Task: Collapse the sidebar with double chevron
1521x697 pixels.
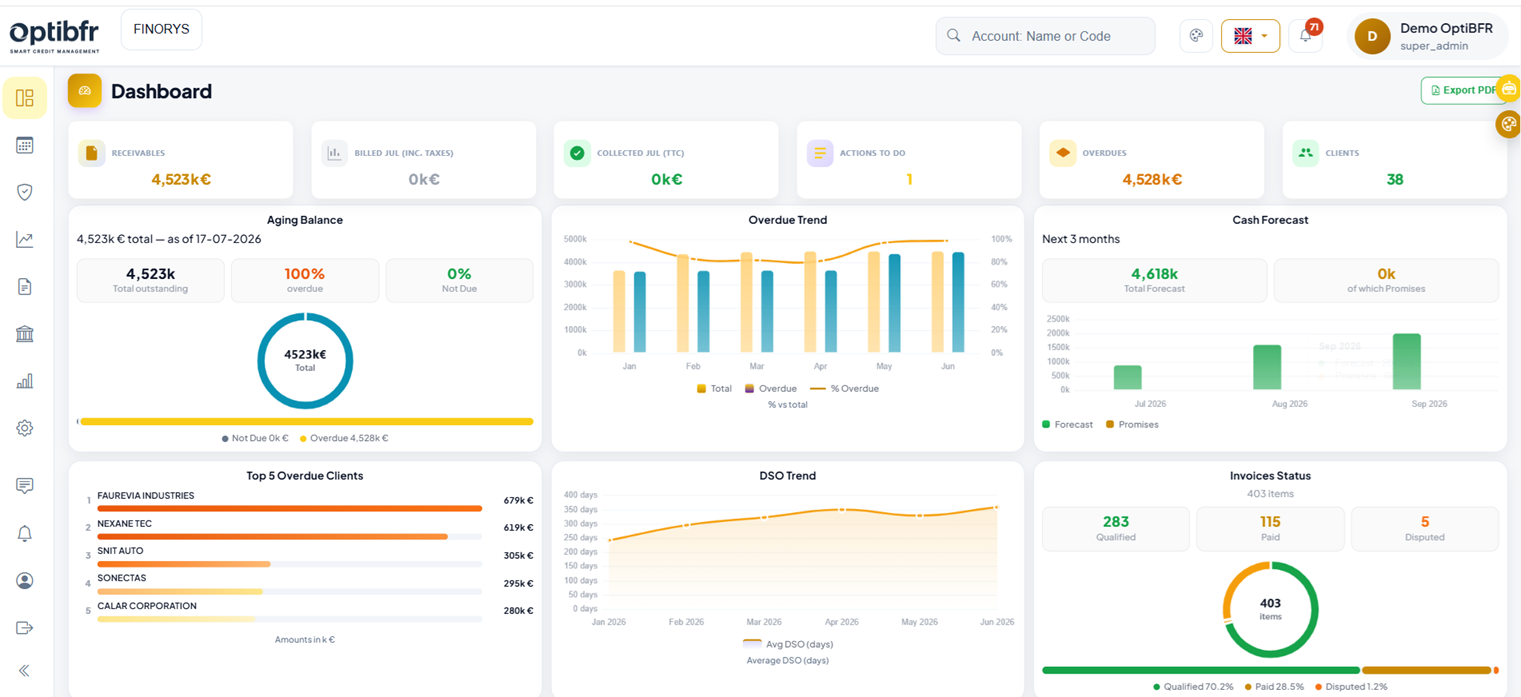Action: click(x=25, y=671)
